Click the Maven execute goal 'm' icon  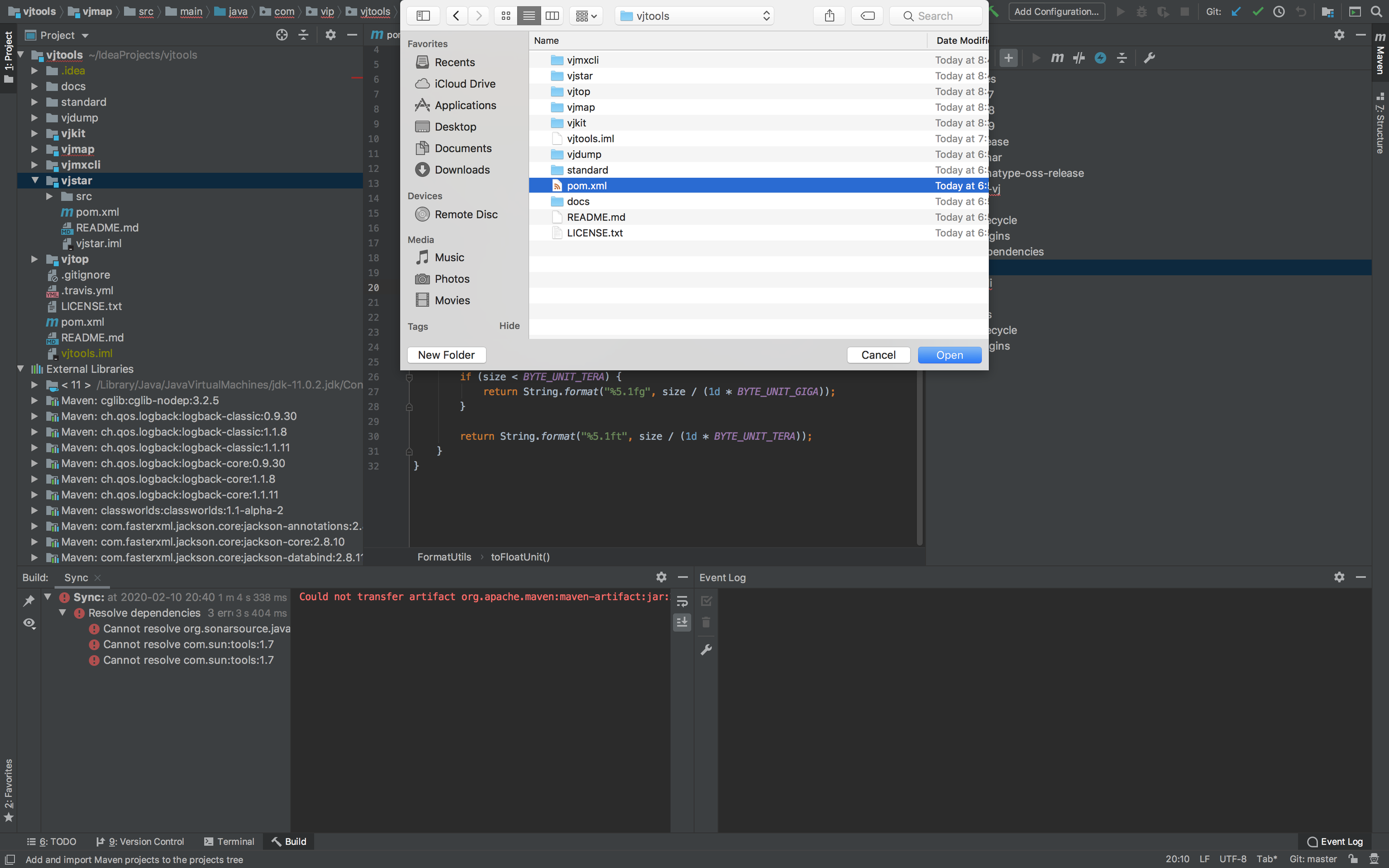pos(1056,58)
